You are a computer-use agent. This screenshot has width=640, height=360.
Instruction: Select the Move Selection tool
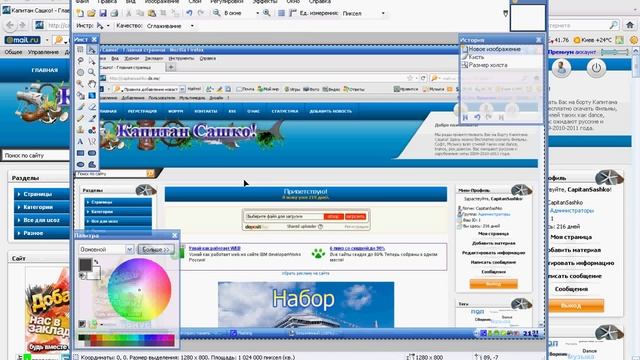92,61
